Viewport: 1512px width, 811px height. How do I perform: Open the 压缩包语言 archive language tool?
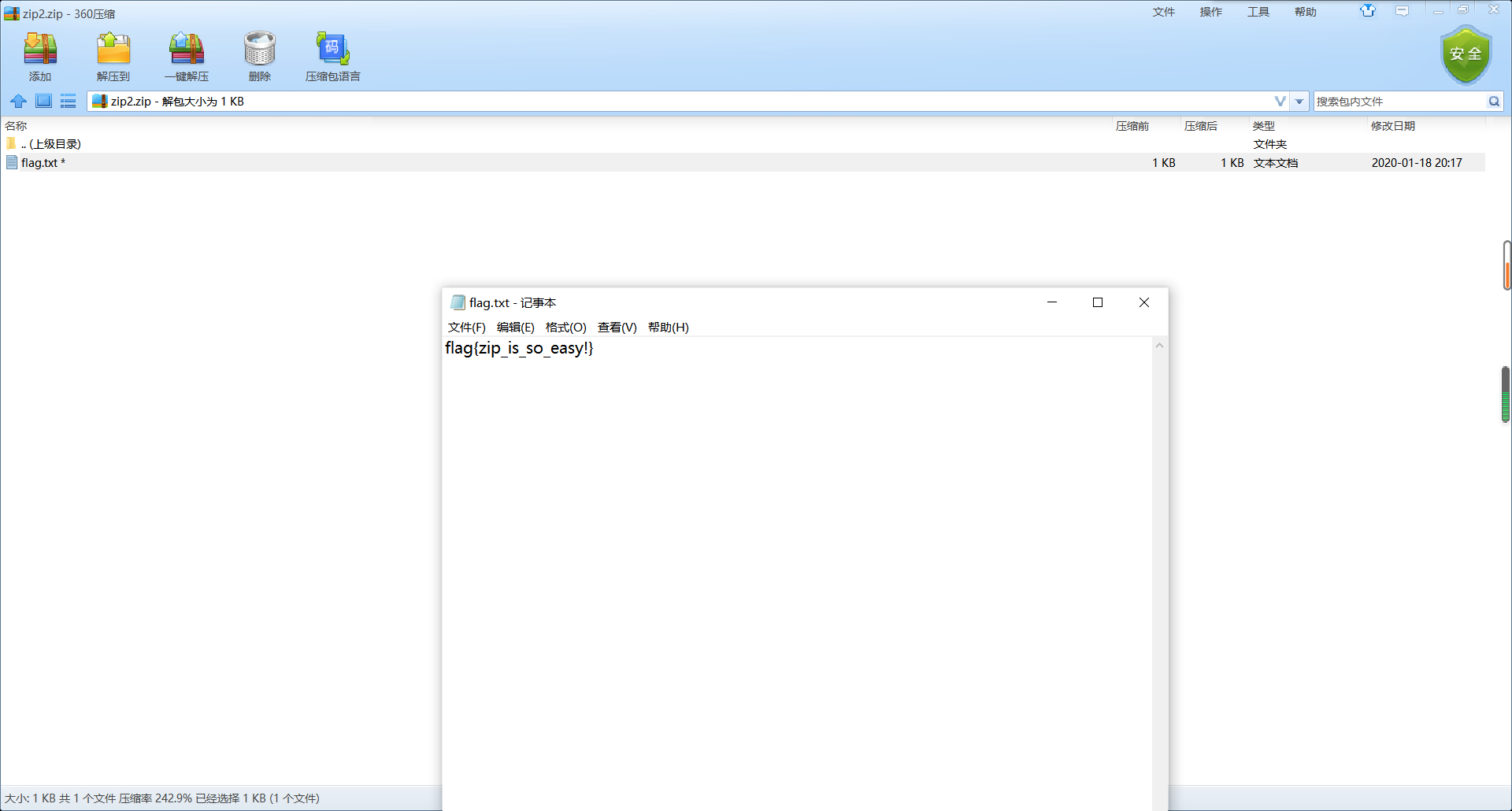click(x=332, y=56)
